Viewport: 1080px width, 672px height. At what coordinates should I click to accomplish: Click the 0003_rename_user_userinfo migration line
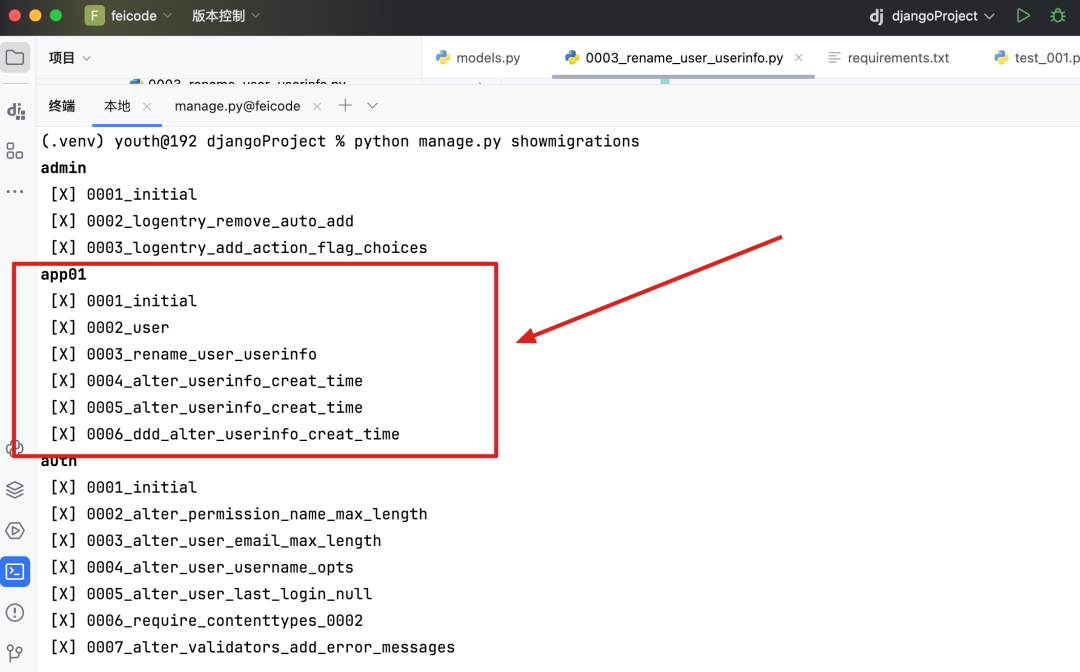pos(184,355)
